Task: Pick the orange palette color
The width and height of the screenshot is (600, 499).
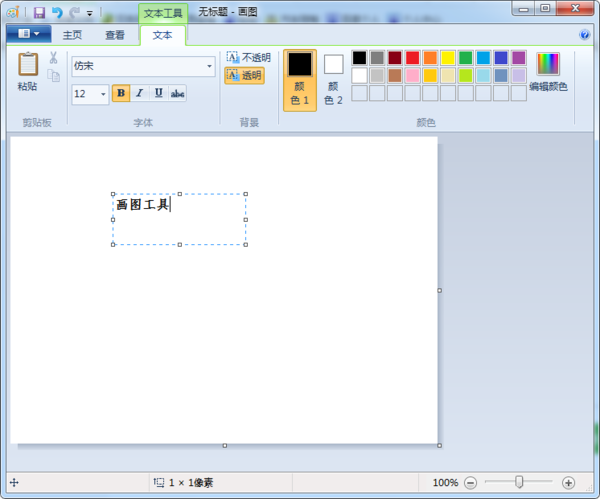Action: [x=430, y=58]
